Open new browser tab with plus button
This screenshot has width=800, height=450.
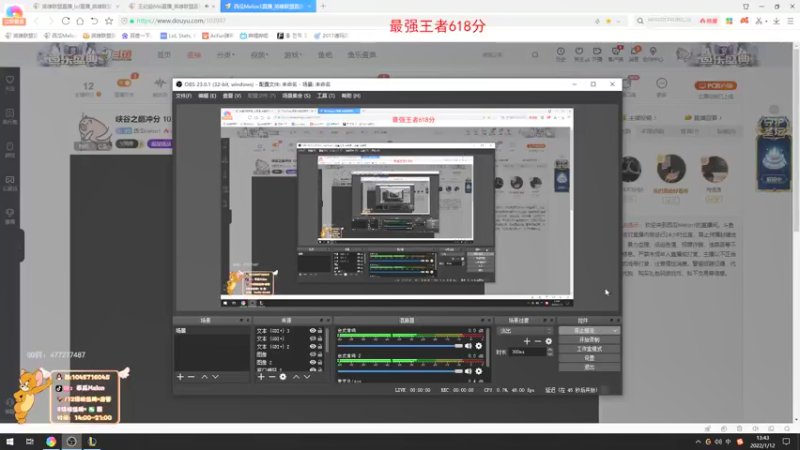tap(323, 6)
